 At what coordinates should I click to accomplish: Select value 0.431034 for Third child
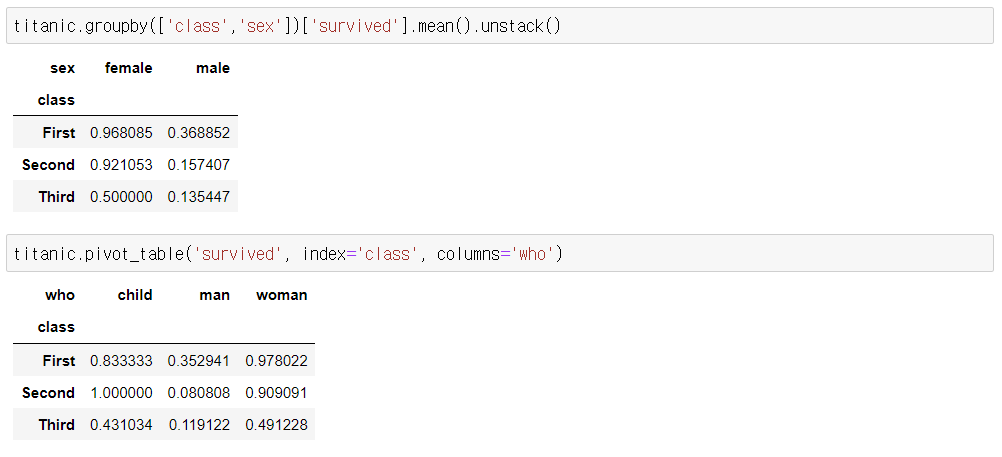pos(121,424)
